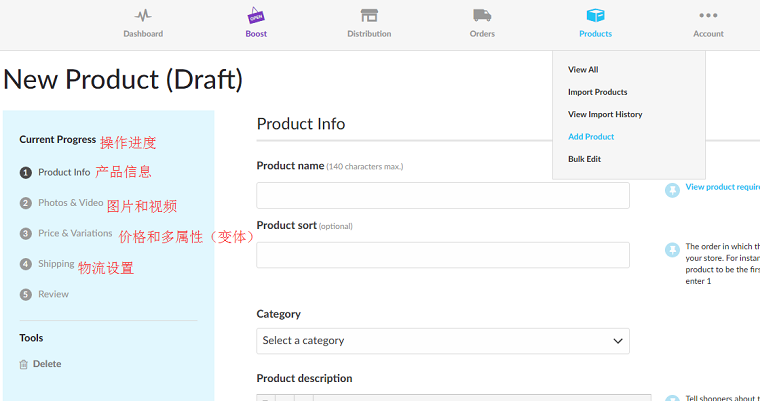
Task: Click the Dashboard pulse icon
Action: [x=143, y=16]
